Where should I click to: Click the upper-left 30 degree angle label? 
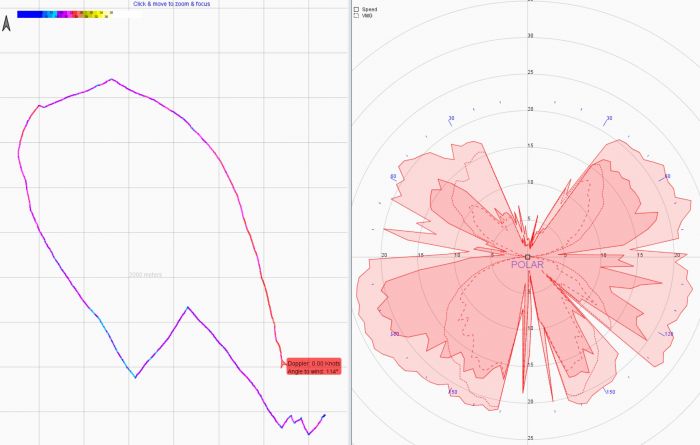(452, 119)
